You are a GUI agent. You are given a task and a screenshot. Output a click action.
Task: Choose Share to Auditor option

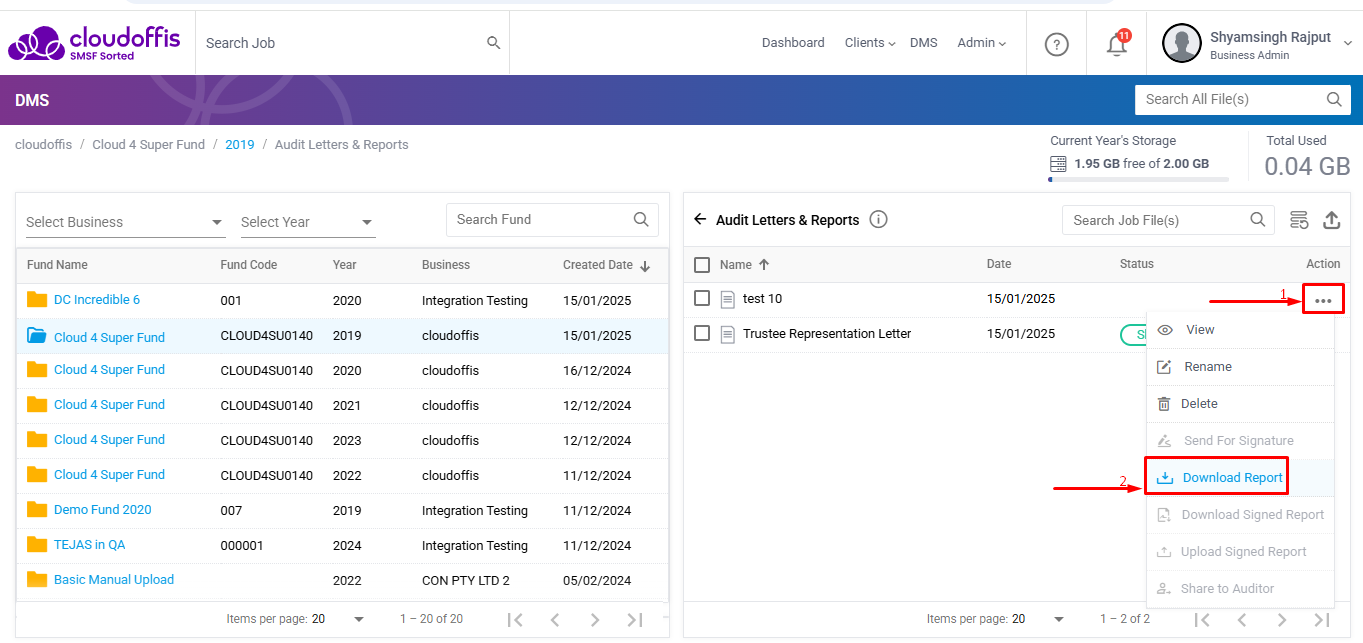point(1240,589)
